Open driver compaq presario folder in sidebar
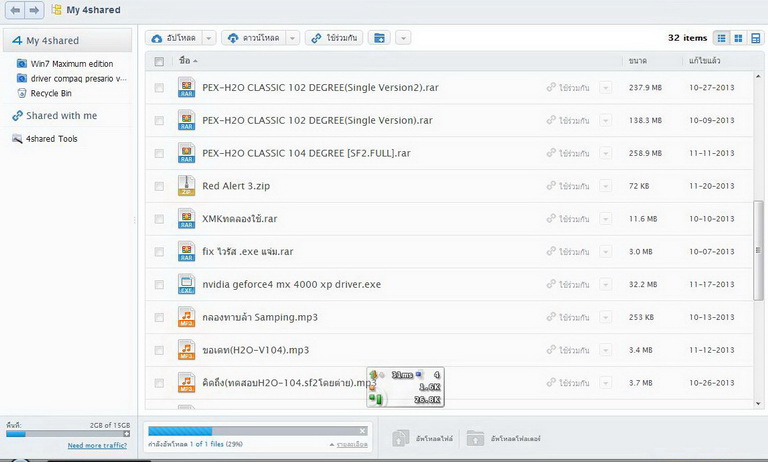 click(x=78, y=78)
